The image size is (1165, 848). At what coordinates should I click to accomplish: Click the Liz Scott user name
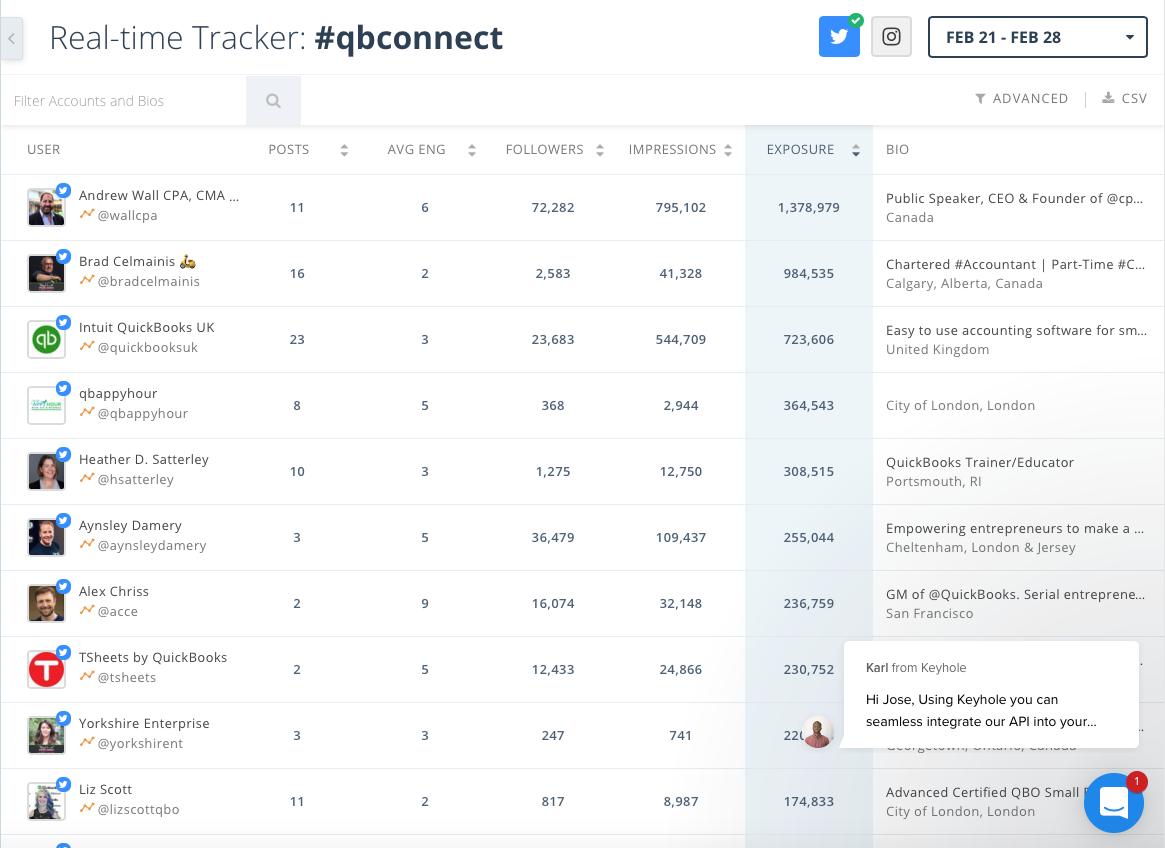[106, 789]
